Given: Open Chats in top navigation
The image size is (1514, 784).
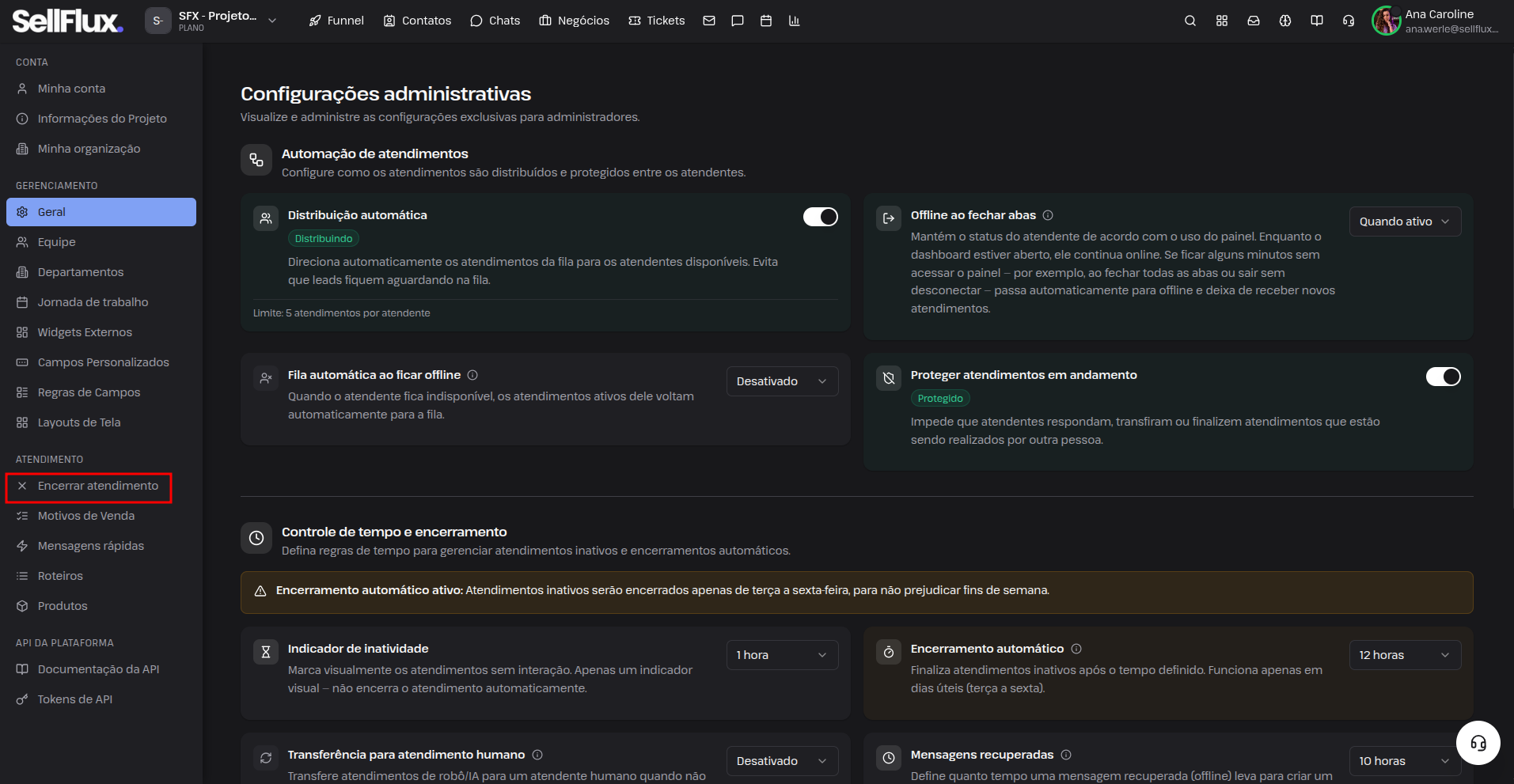Looking at the screenshot, I should [x=495, y=21].
